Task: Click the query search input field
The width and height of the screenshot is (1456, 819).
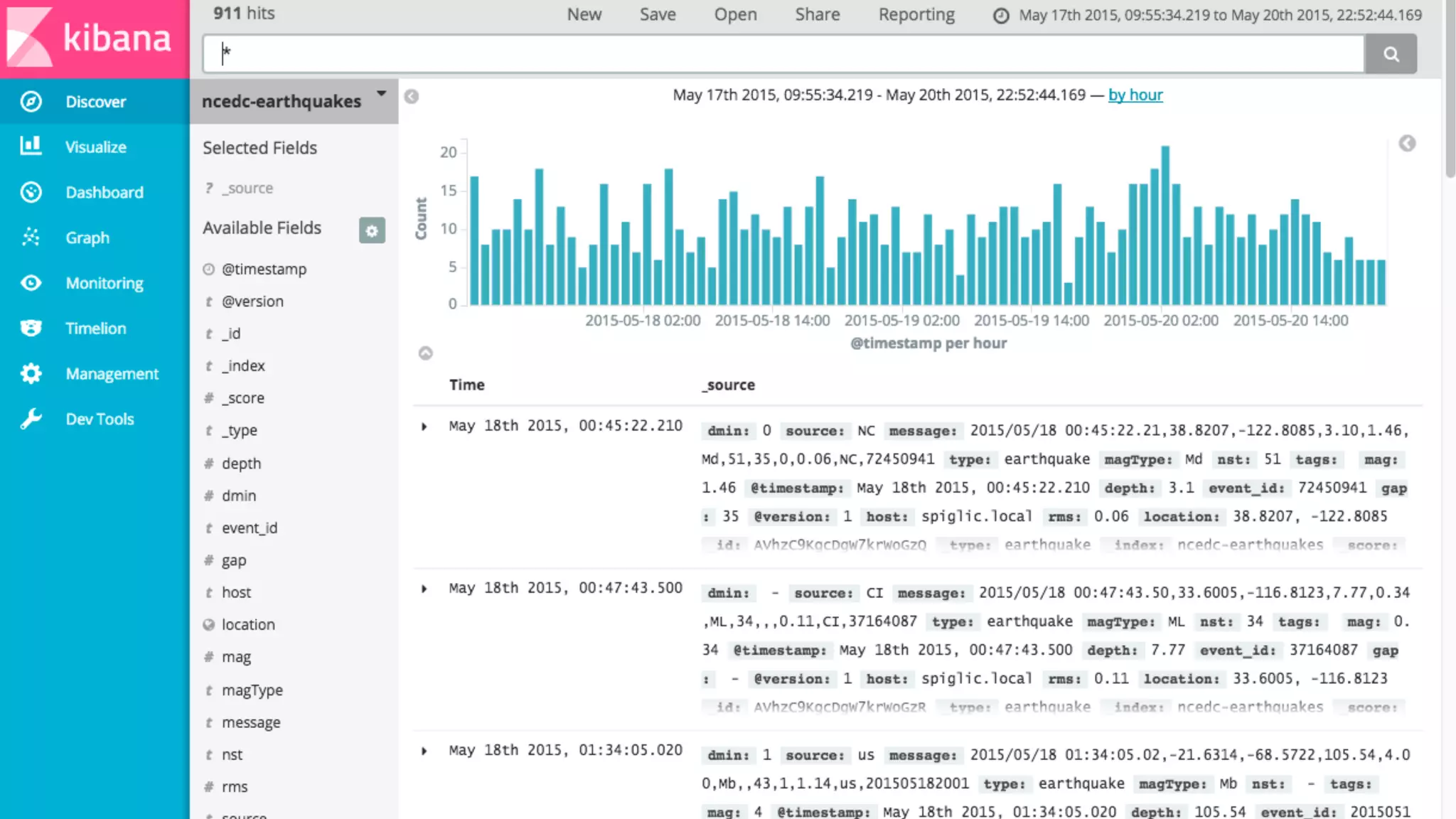Action: coord(782,54)
